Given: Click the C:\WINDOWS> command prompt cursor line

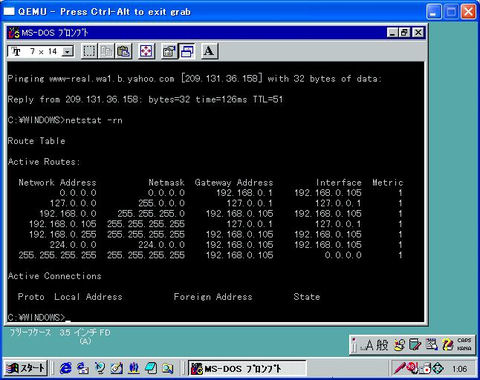Looking at the screenshot, I should [39, 317].
